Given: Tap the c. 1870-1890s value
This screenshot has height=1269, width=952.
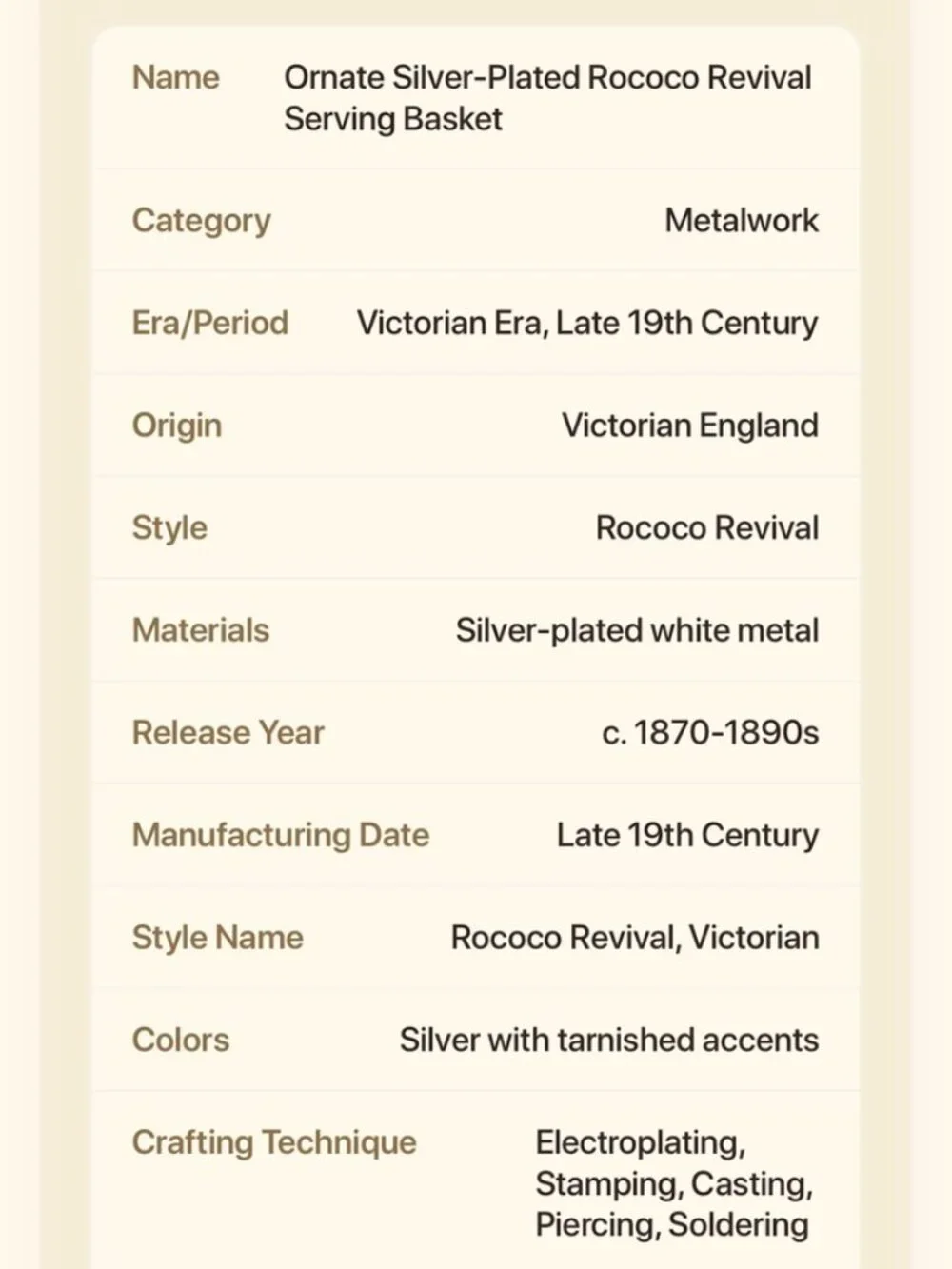Looking at the screenshot, I should (710, 732).
